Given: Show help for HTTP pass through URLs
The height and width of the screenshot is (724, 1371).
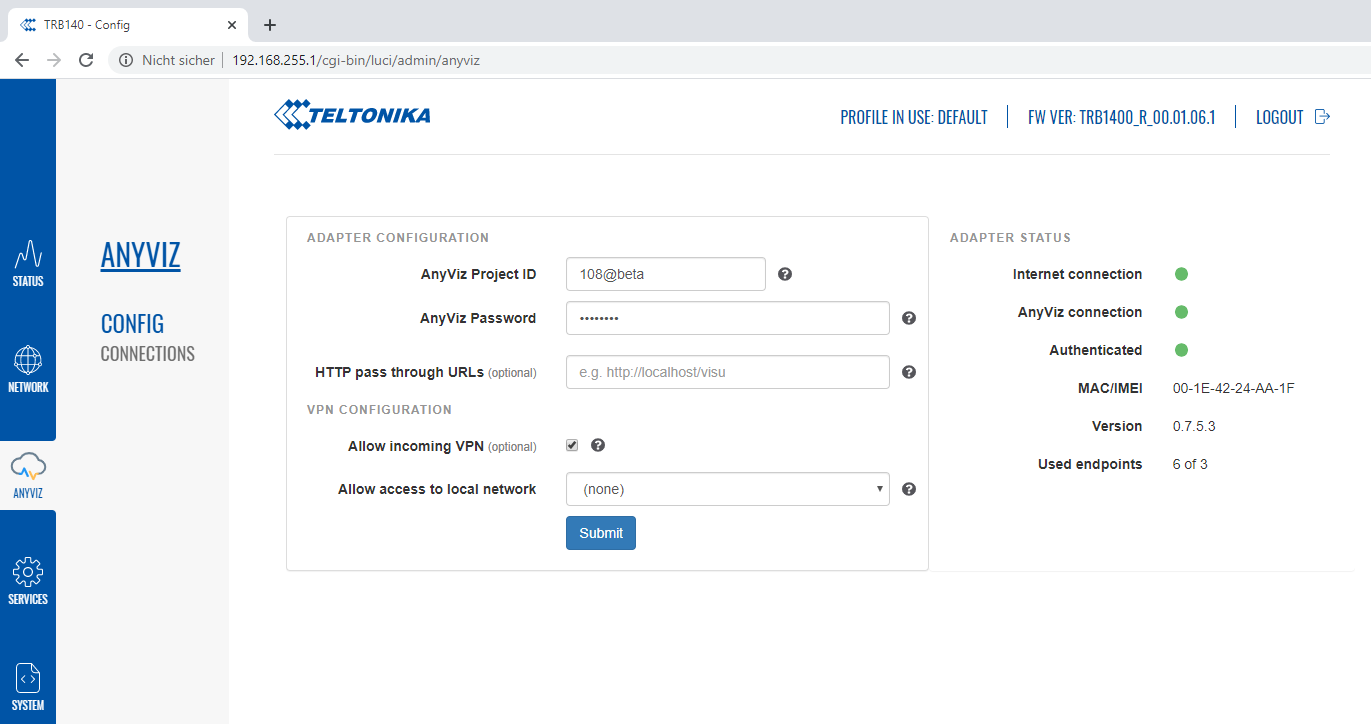Looking at the screenshot, I should click(909, 372).
